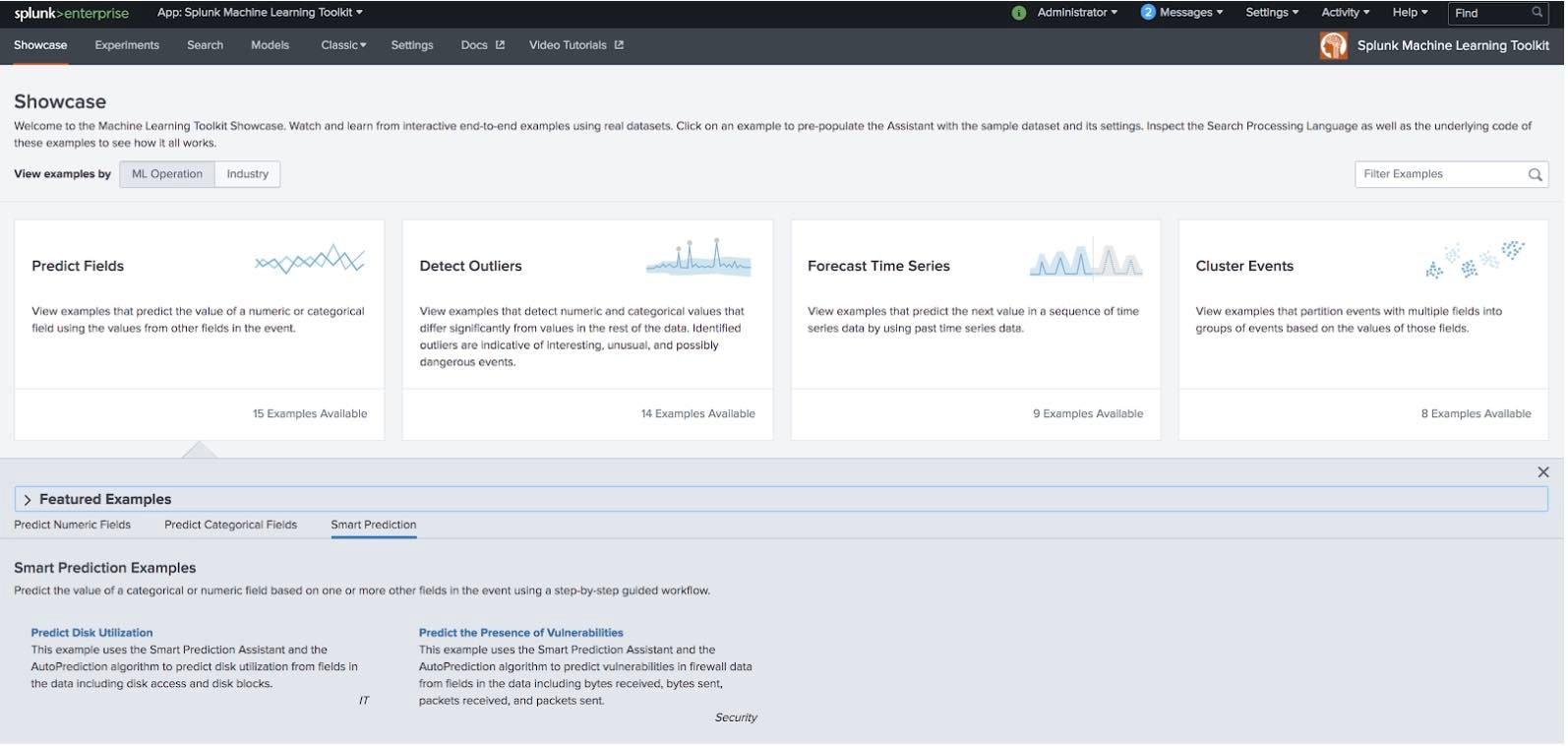Select the Predict Categorical Fields tab
1568x746 pixels.
230,525
